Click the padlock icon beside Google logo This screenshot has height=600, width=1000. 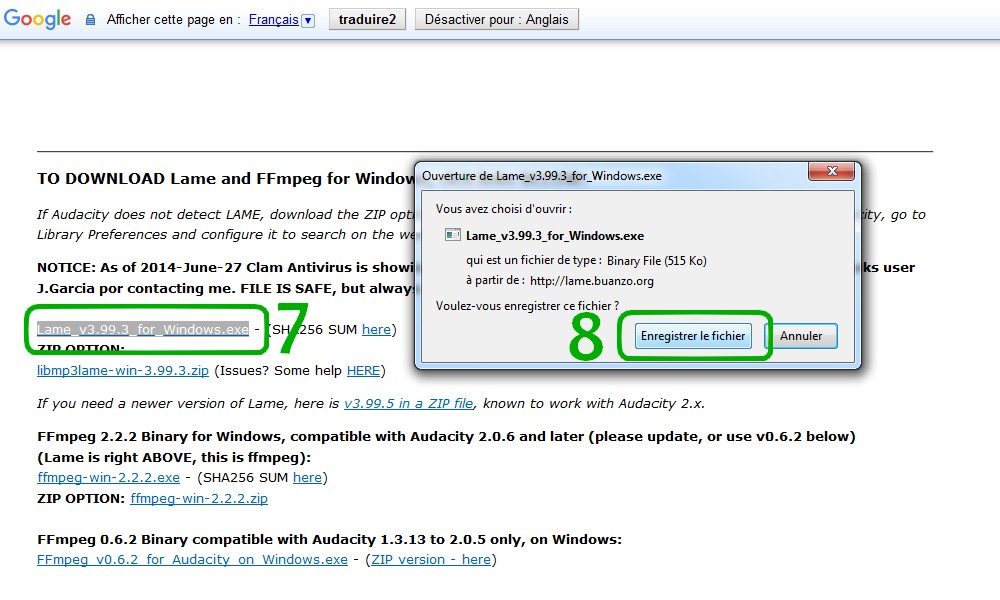point(91,20)
